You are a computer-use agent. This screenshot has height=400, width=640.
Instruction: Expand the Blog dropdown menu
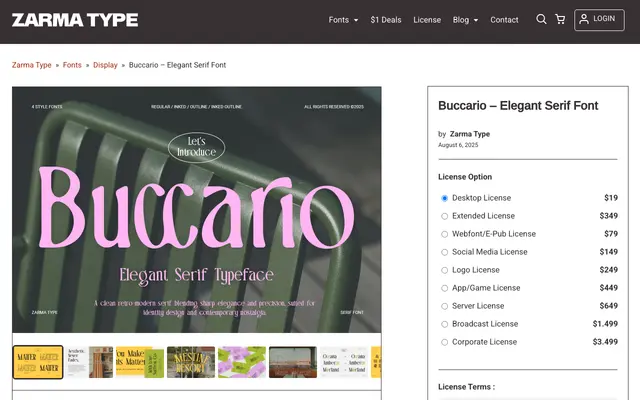465,20
